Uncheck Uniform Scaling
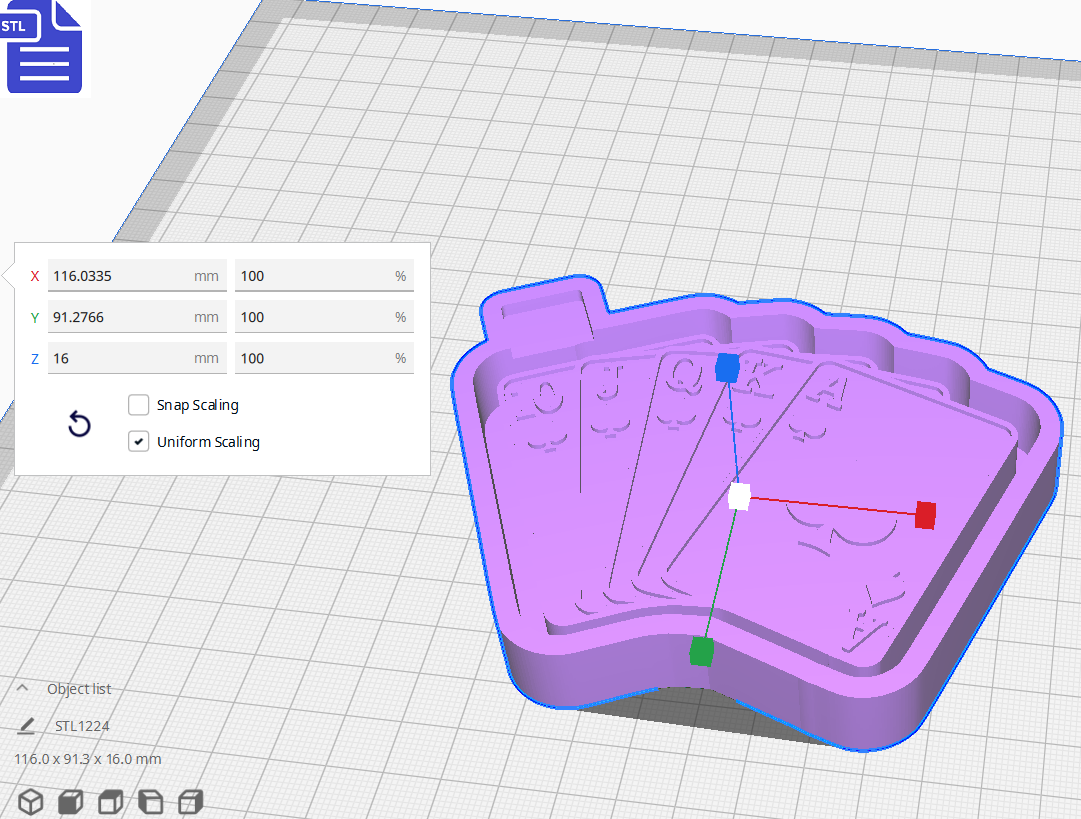The image size is (1081, 819). pos(138,441)
